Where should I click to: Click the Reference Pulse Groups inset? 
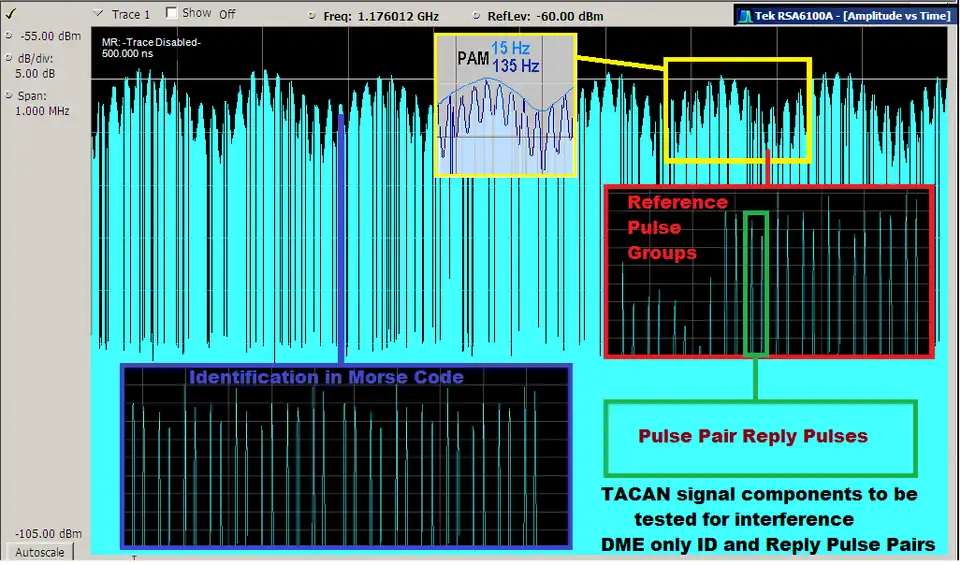[x=768, y=271]
